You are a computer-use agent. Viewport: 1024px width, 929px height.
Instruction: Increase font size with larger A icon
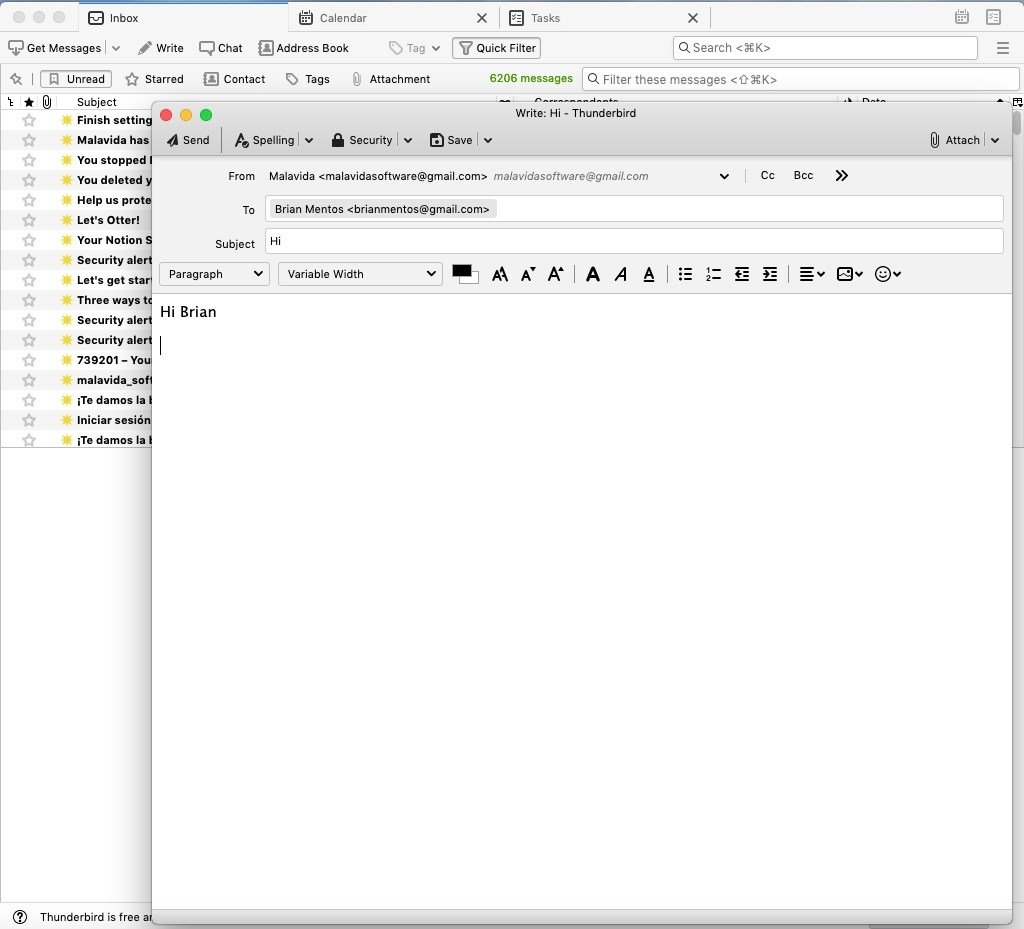(556, 274)
